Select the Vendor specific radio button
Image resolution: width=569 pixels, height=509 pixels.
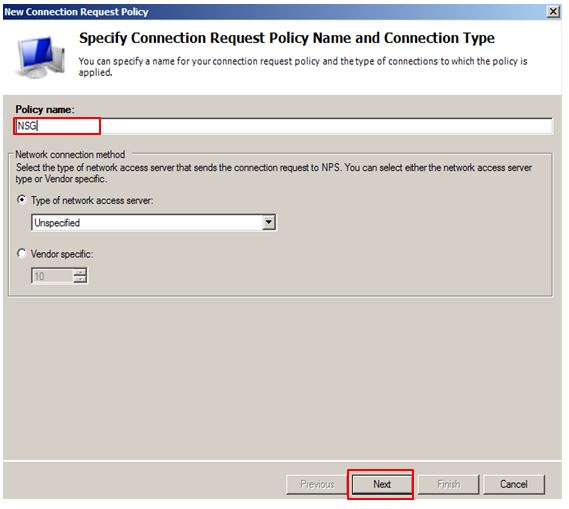21,253
